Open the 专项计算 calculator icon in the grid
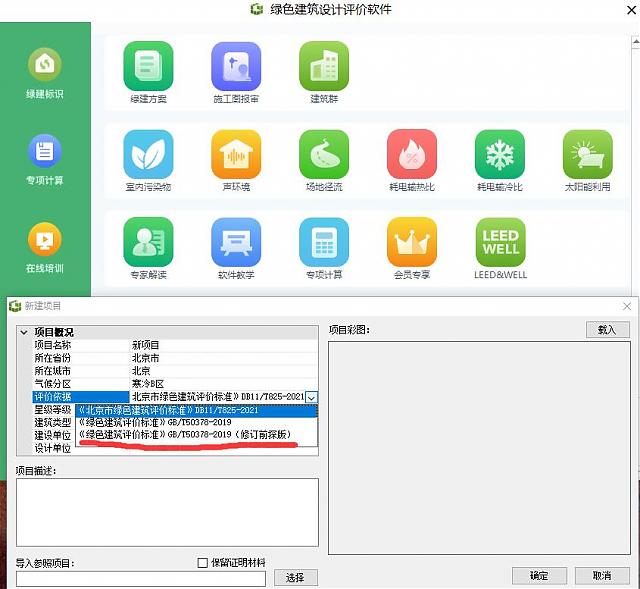 (x=324, y=242)
